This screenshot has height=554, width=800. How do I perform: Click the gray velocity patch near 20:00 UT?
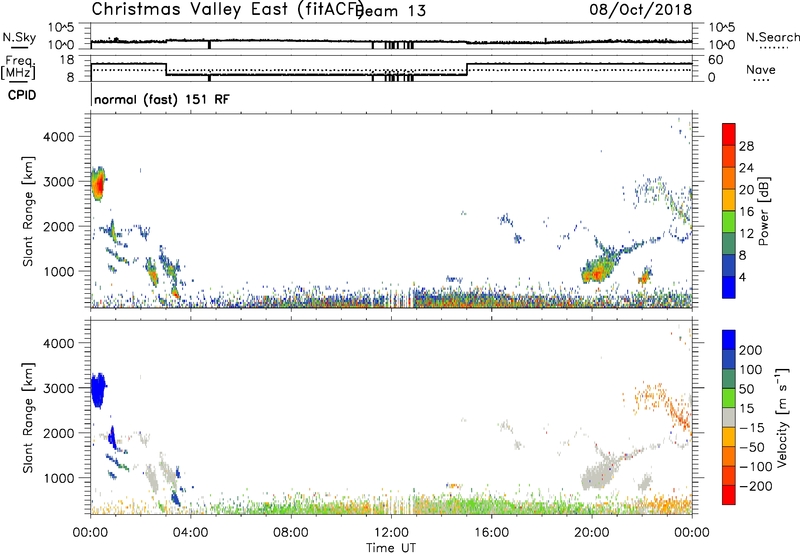(x=599, y=474)
